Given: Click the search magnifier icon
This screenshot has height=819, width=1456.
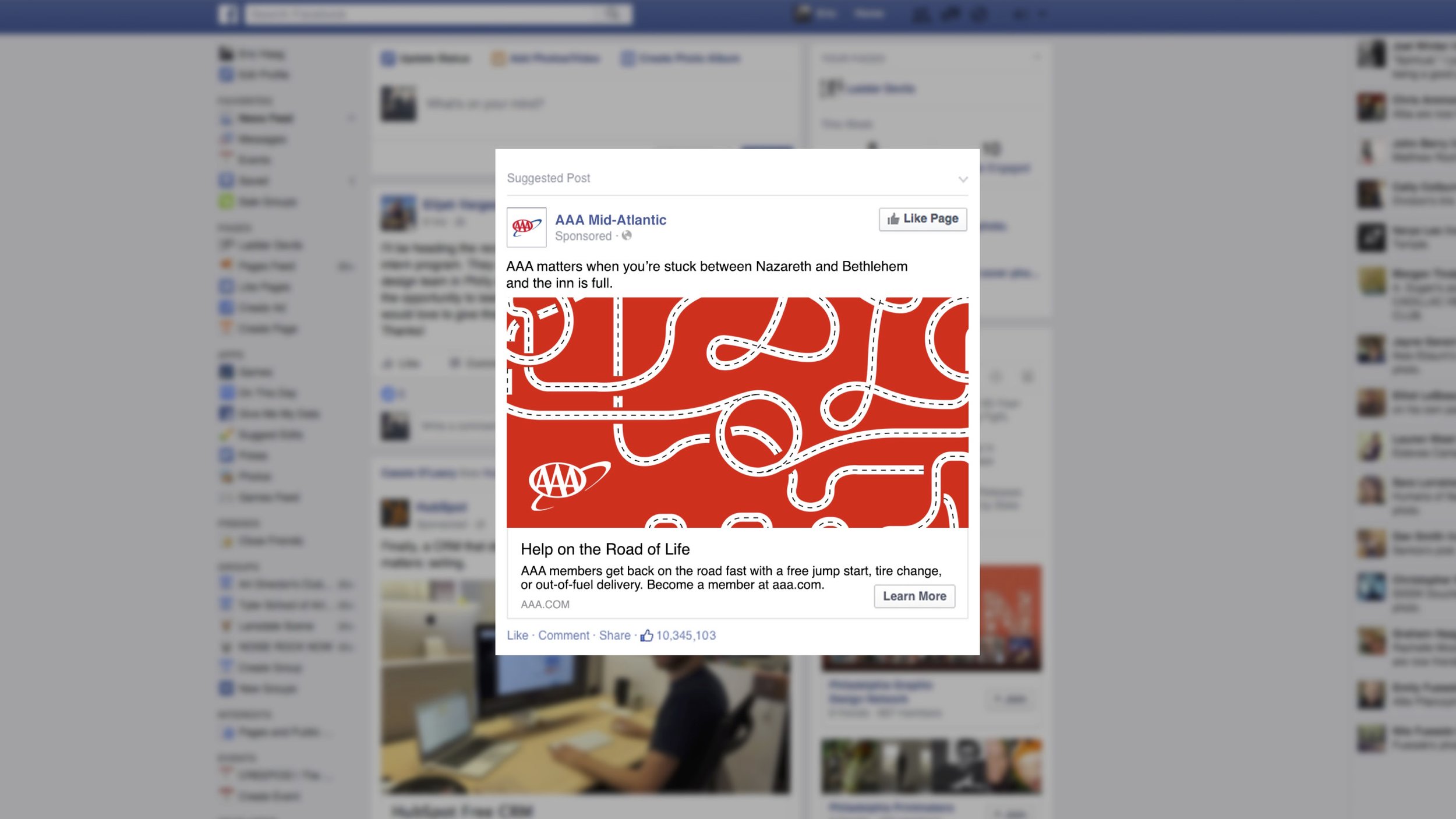Looking at the screenshot, I should tap(614, 14).
